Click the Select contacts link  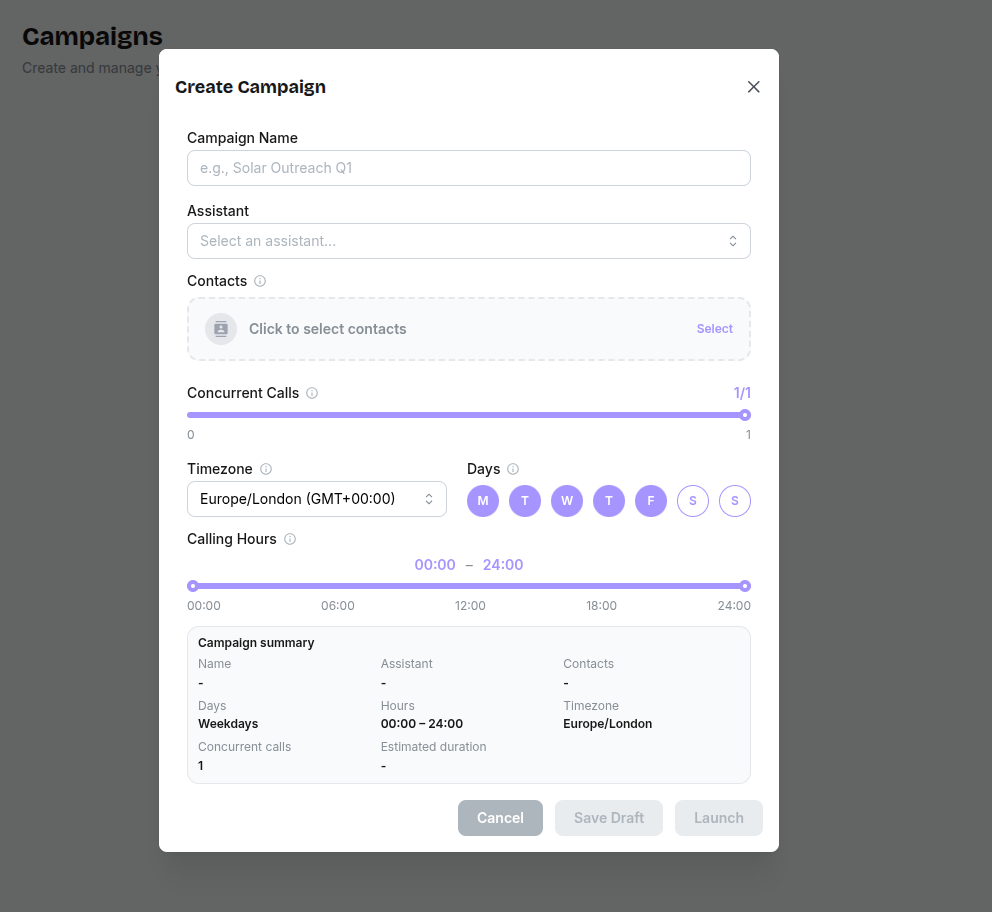(x=714, y=329)
